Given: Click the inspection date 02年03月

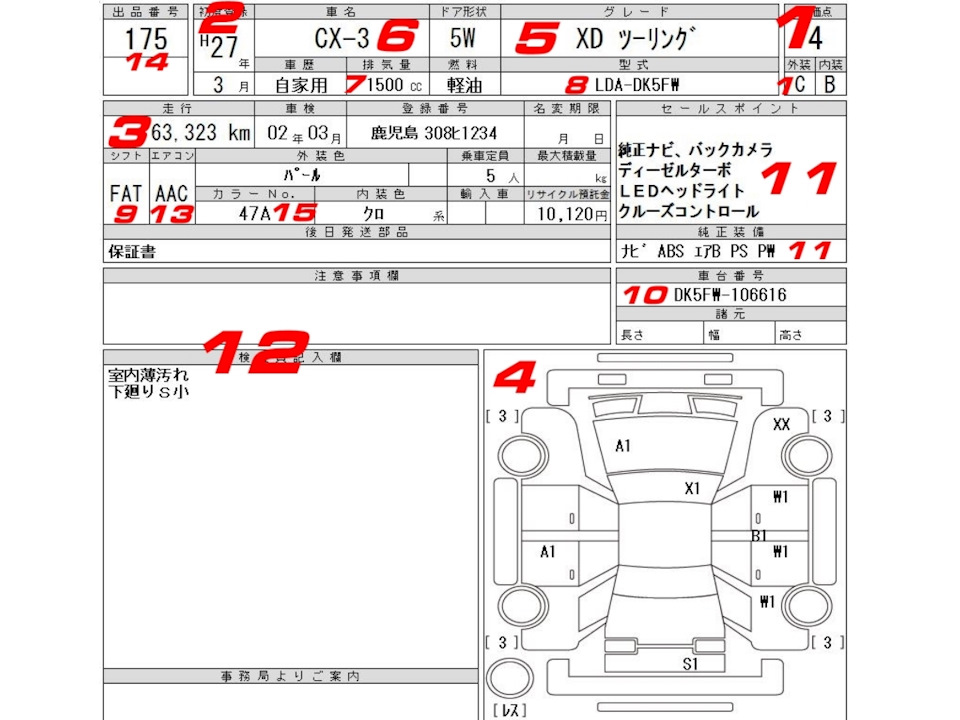Looking at the screenshot, I should point(304,133).
